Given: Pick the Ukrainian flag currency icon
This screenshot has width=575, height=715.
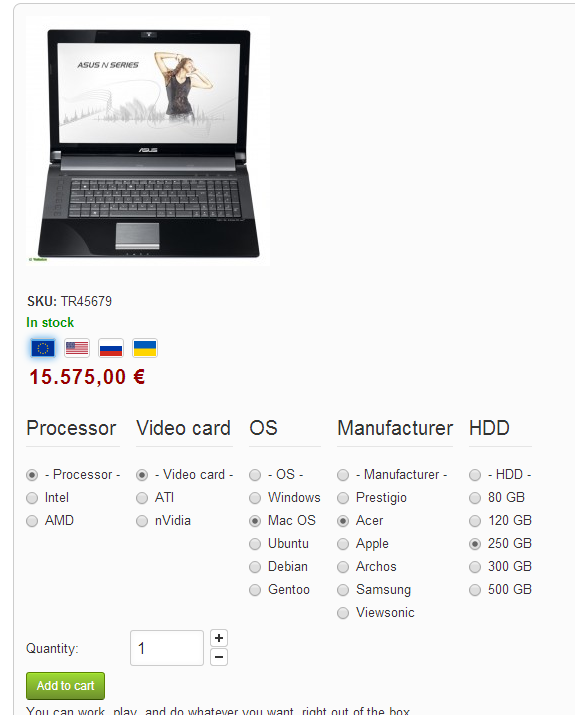Looking at the screenshot, I should (x=145, y=348).
